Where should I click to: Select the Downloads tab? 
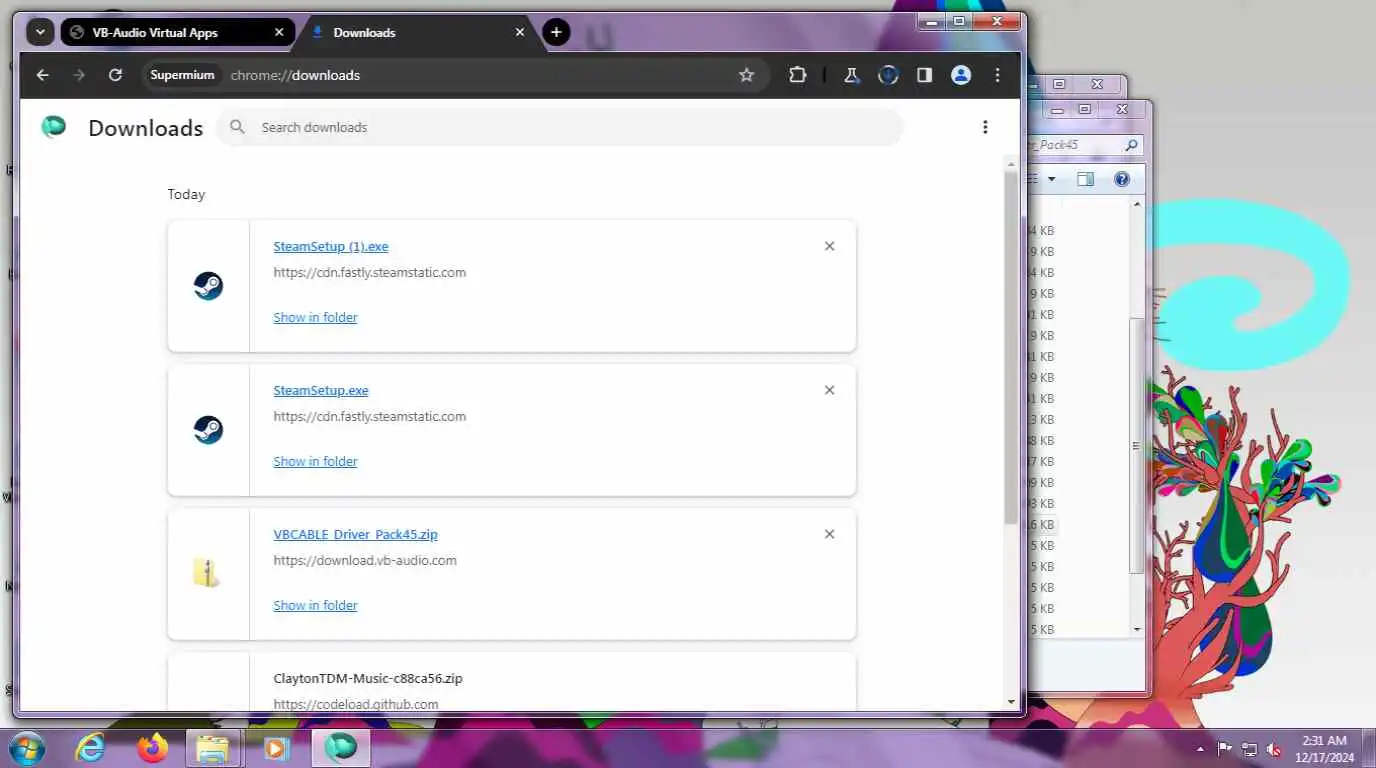[x=418, y=32]
